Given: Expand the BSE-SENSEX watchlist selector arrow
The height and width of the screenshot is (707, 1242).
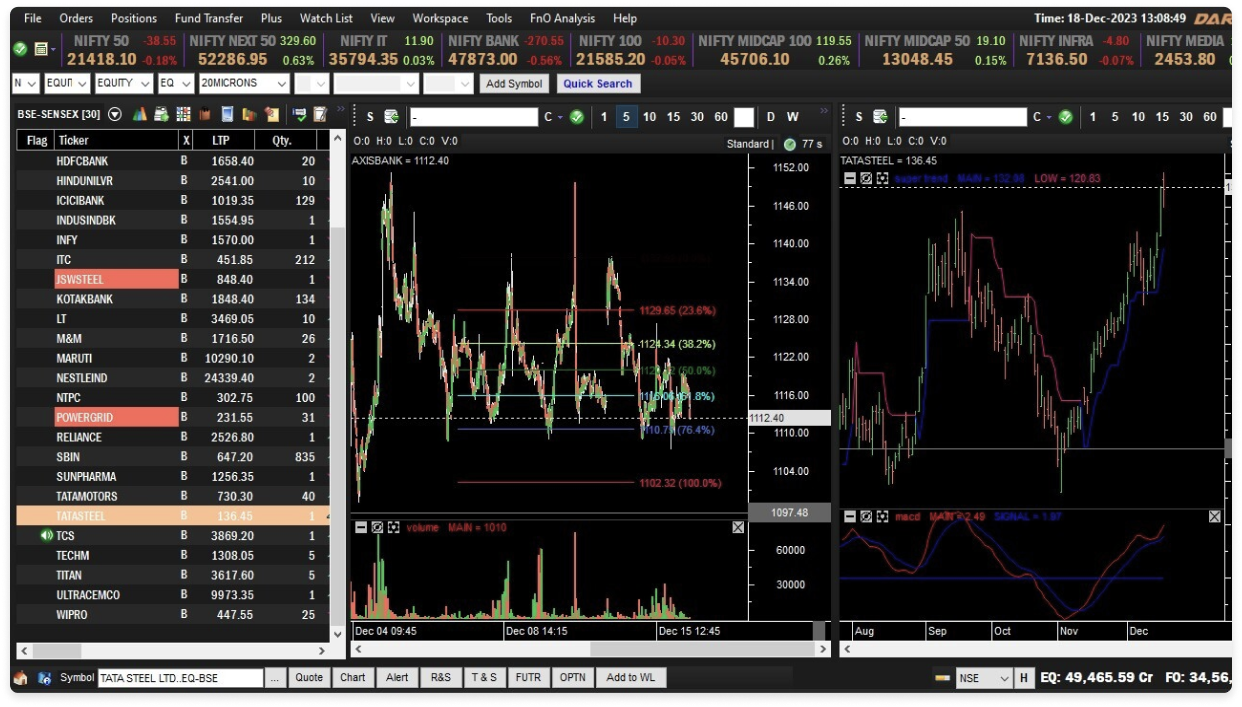Looking at the screenshot, I should coord(115,114).
